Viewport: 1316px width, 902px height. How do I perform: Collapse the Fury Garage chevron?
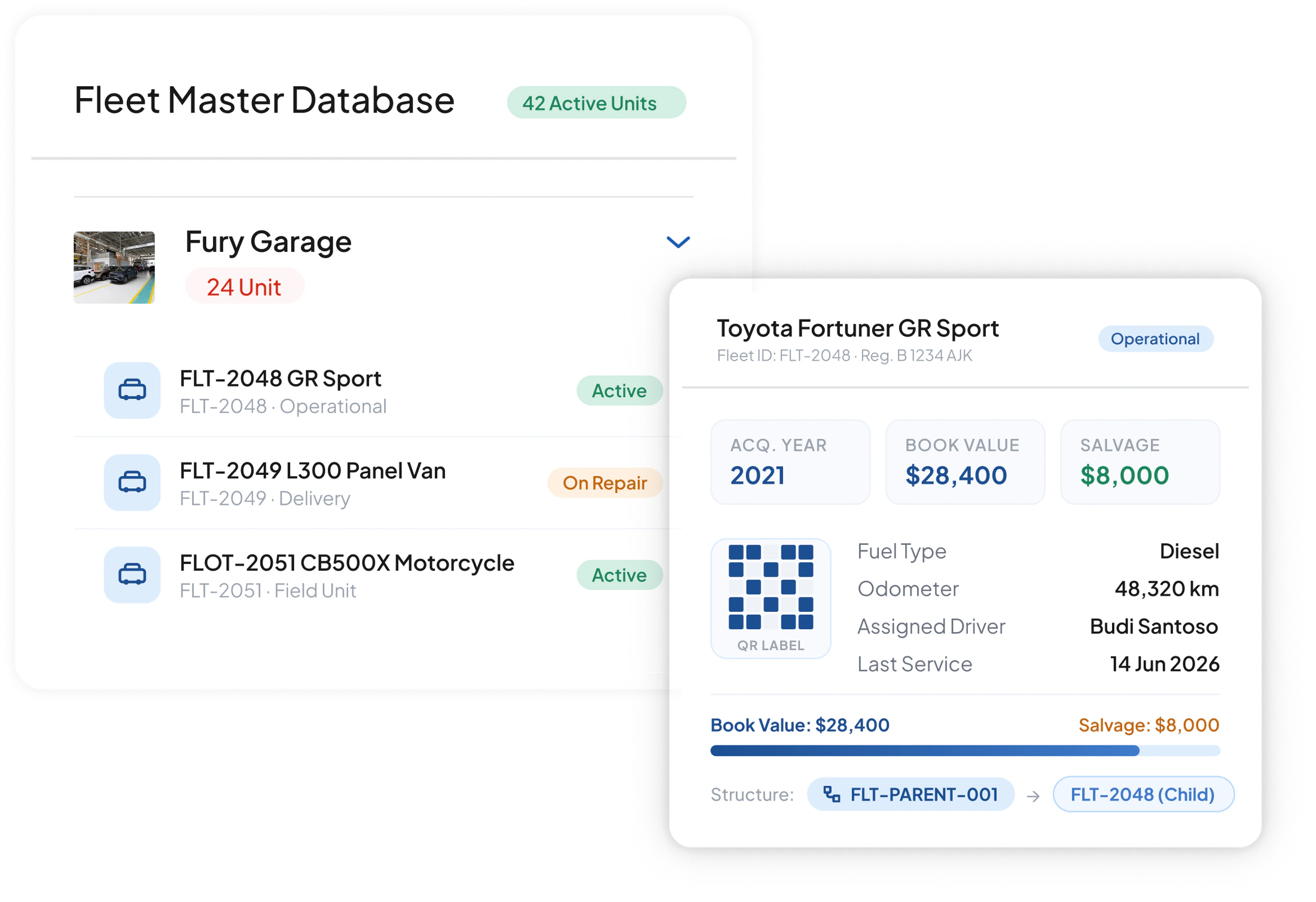[678, 242]
